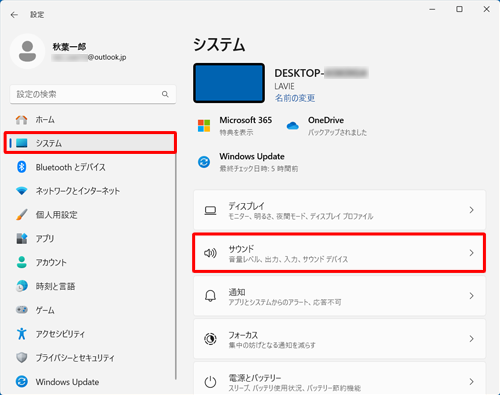Click the 音量レベル、出力、入力 description text
This screenshot has height=395, width=500.
288,259
